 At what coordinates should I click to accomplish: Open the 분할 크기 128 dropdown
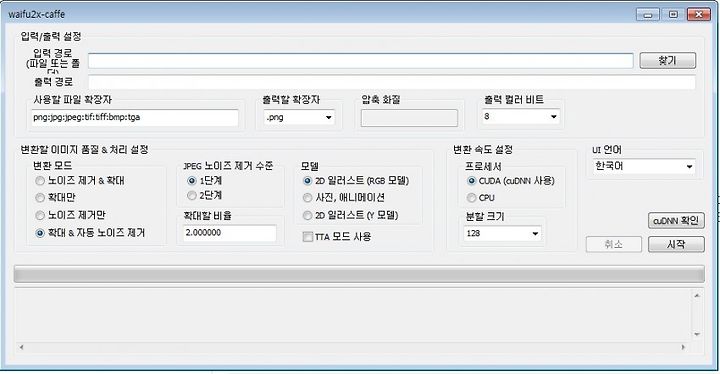click(x=502, y=233)
